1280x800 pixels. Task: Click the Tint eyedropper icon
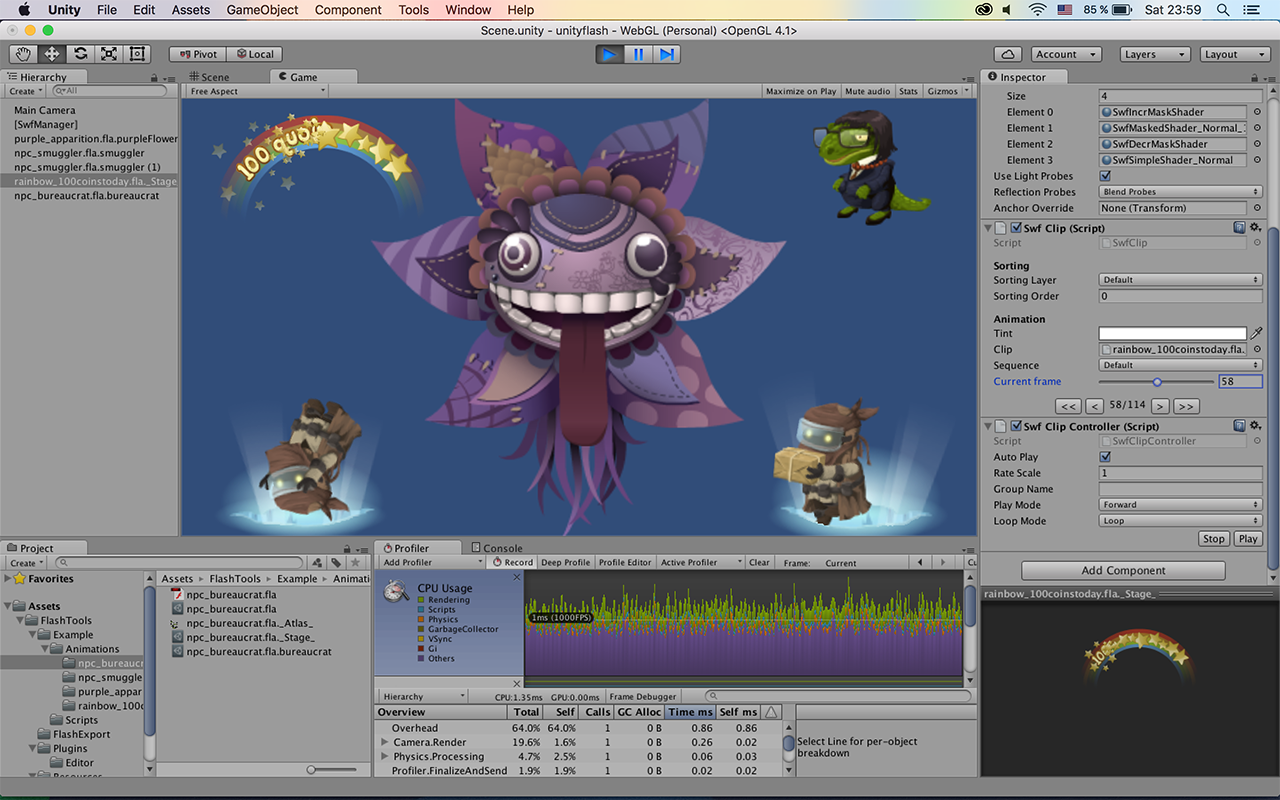click(x=1256, y=333)
